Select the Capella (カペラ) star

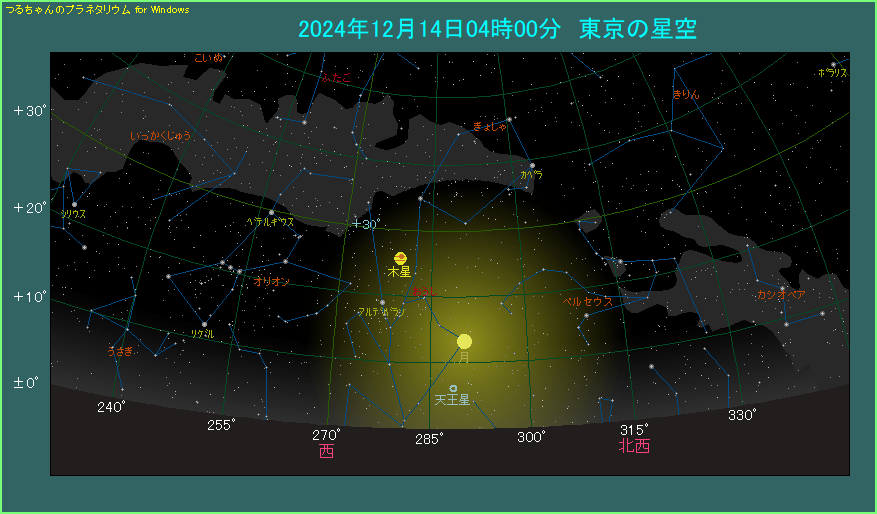[532, 165]
